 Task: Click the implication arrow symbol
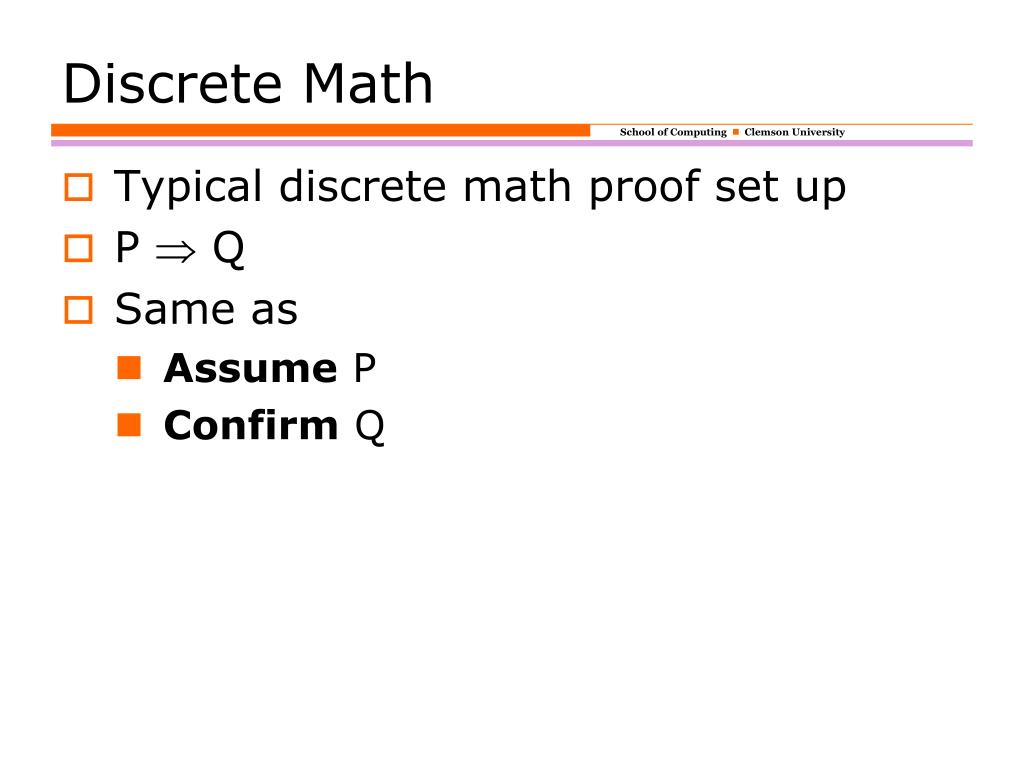pos(176,251)
